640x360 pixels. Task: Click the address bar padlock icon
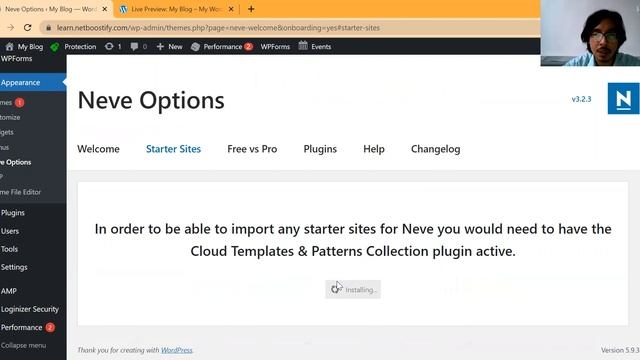(x=49, y=28)
